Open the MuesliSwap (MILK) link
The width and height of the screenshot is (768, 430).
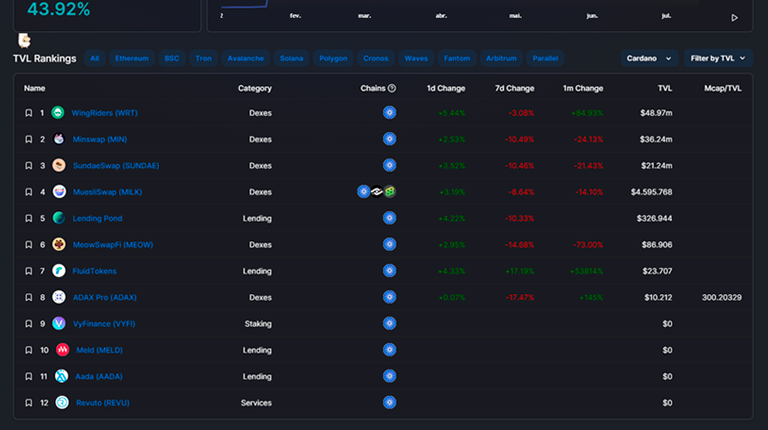tap(107, 192)
